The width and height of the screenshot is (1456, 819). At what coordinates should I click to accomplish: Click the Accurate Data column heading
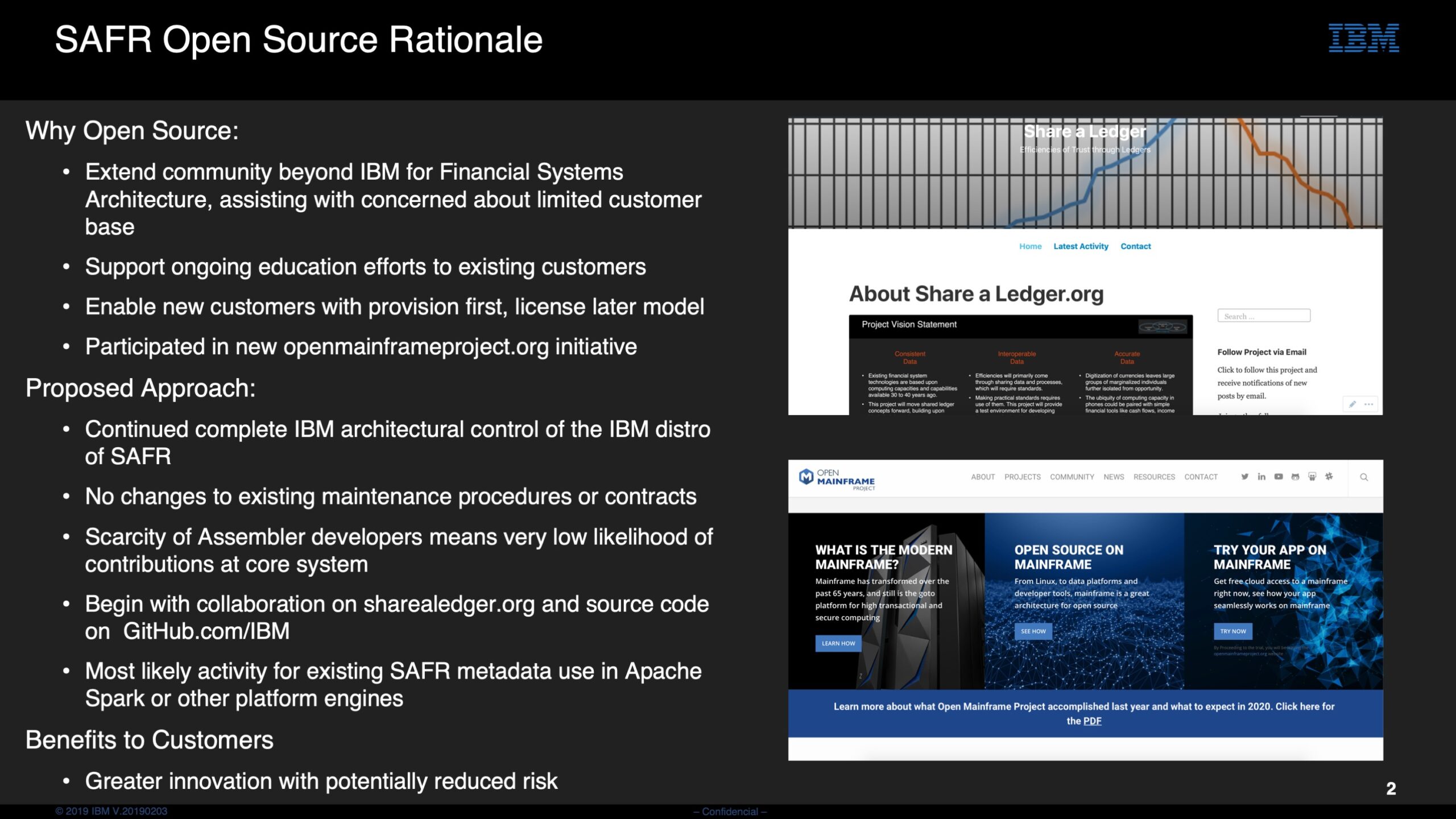(1127, 358)
